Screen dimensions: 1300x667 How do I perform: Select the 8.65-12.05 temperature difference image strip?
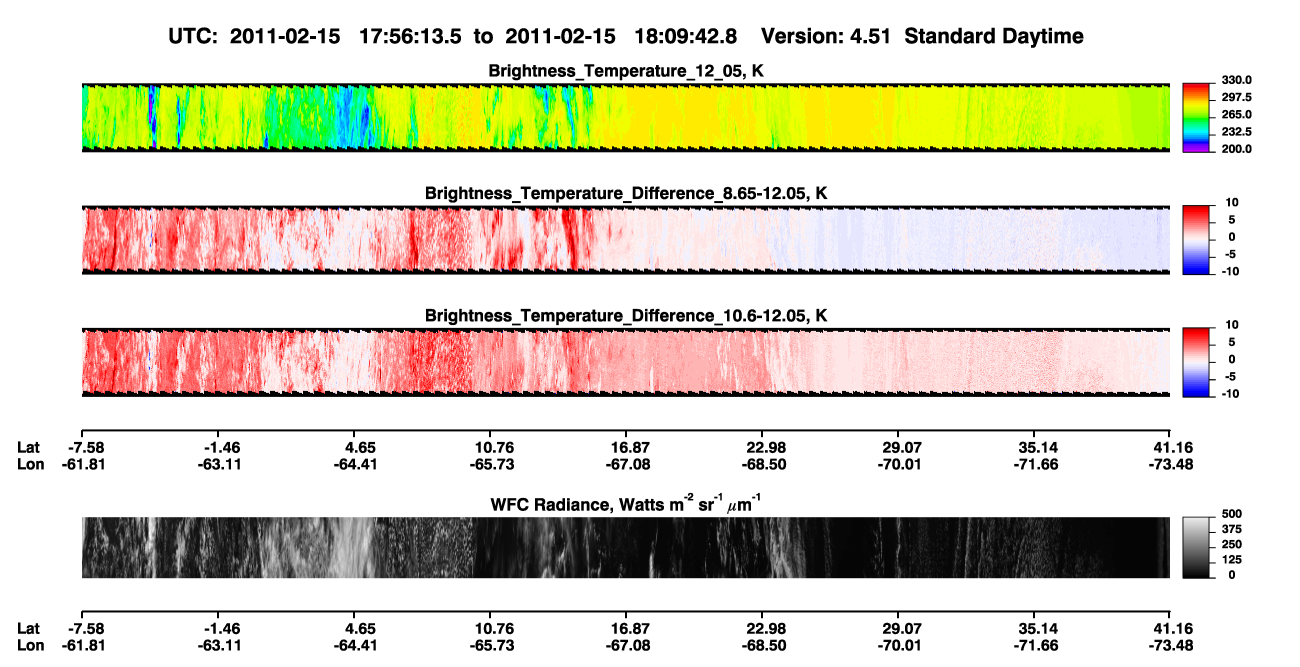tap(625, 239)
